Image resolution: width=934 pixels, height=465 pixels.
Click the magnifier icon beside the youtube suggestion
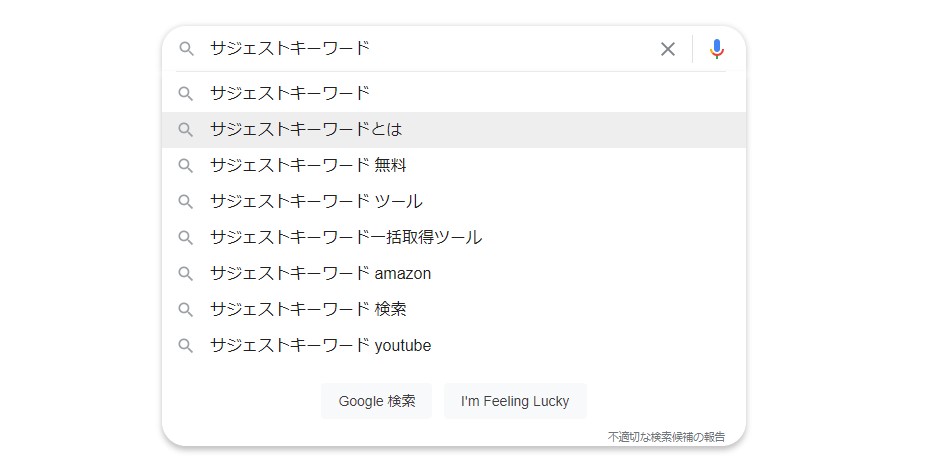coord(186,345)
